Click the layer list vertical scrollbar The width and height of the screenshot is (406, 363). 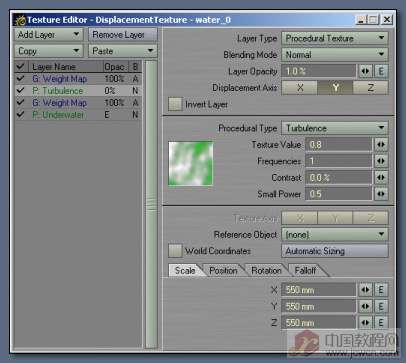[x=151, y=204]
